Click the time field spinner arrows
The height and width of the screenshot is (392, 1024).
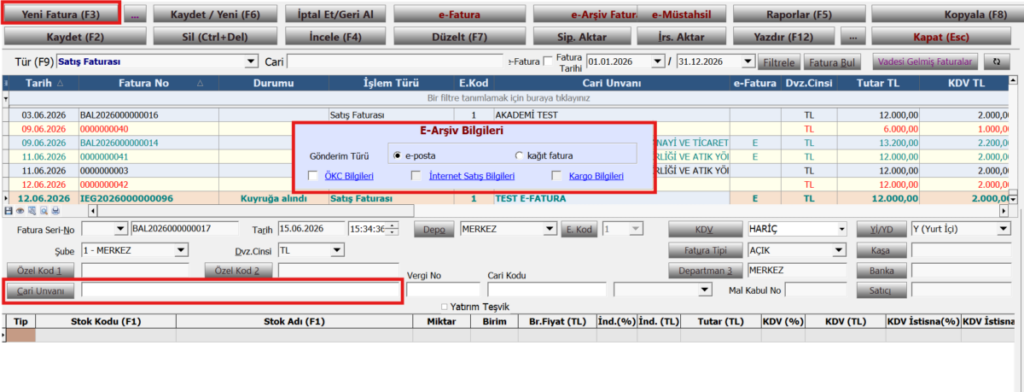(x=392, y=229)
